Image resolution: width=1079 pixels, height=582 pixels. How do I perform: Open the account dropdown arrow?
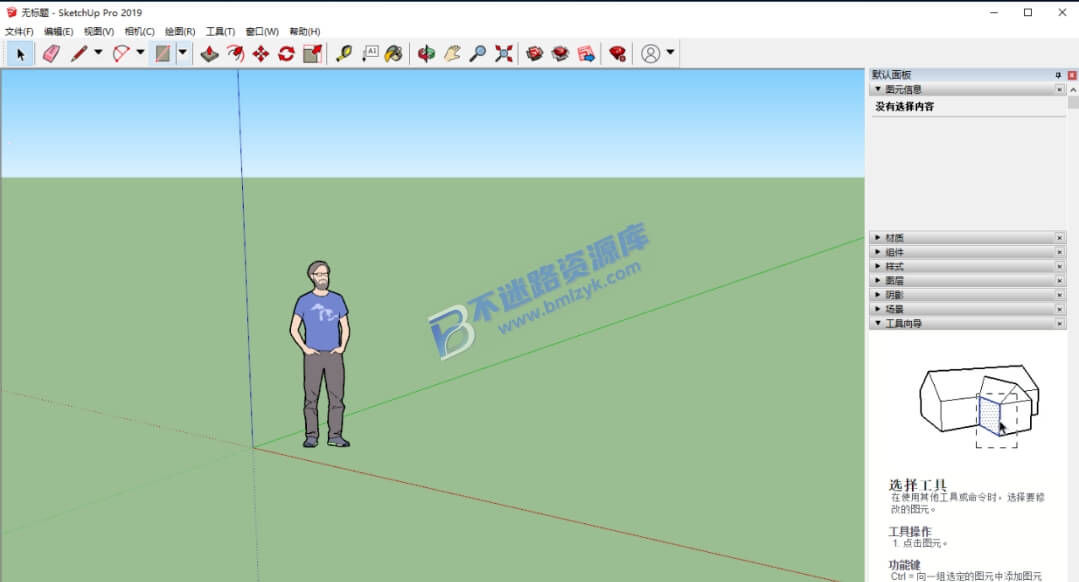point(670,52)
